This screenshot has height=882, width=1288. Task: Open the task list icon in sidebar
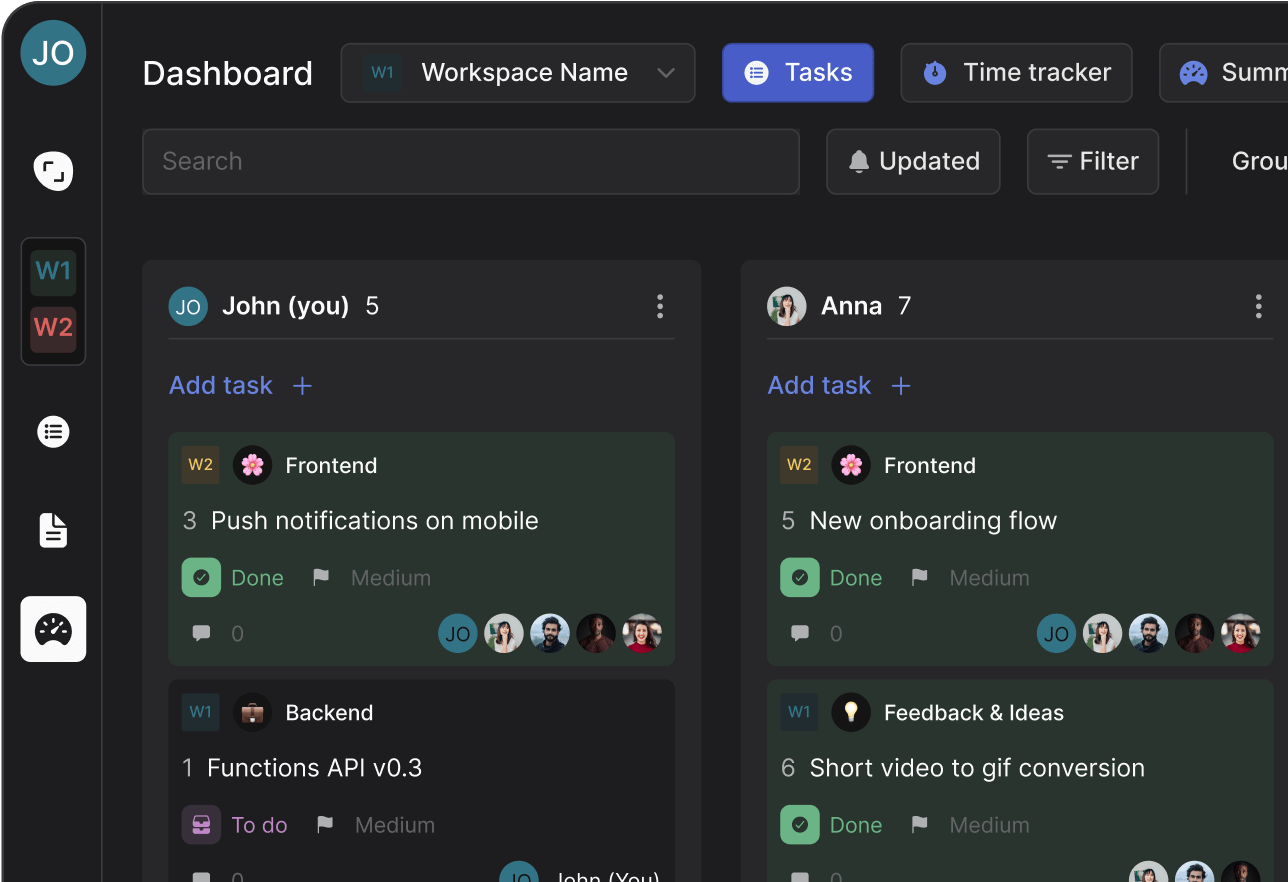click(x=53, y=432)
